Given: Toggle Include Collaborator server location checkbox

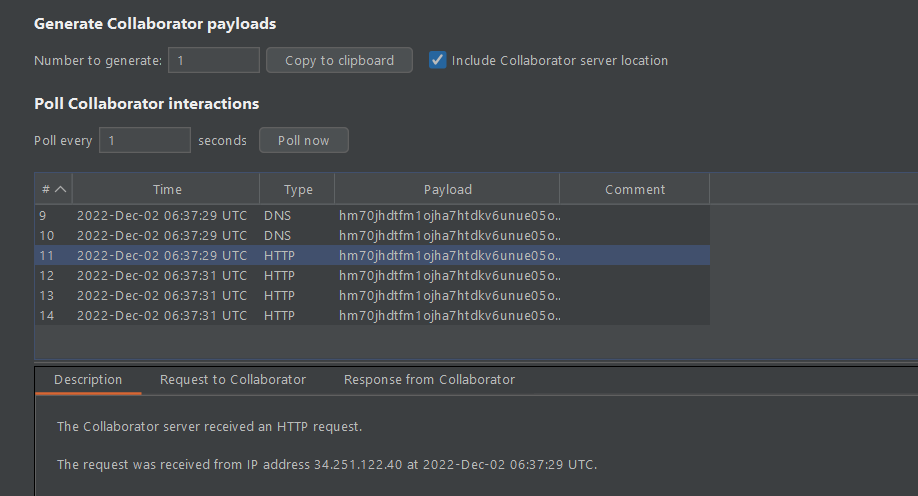Looking at the screenshot, I should click(x=438, y=60).
